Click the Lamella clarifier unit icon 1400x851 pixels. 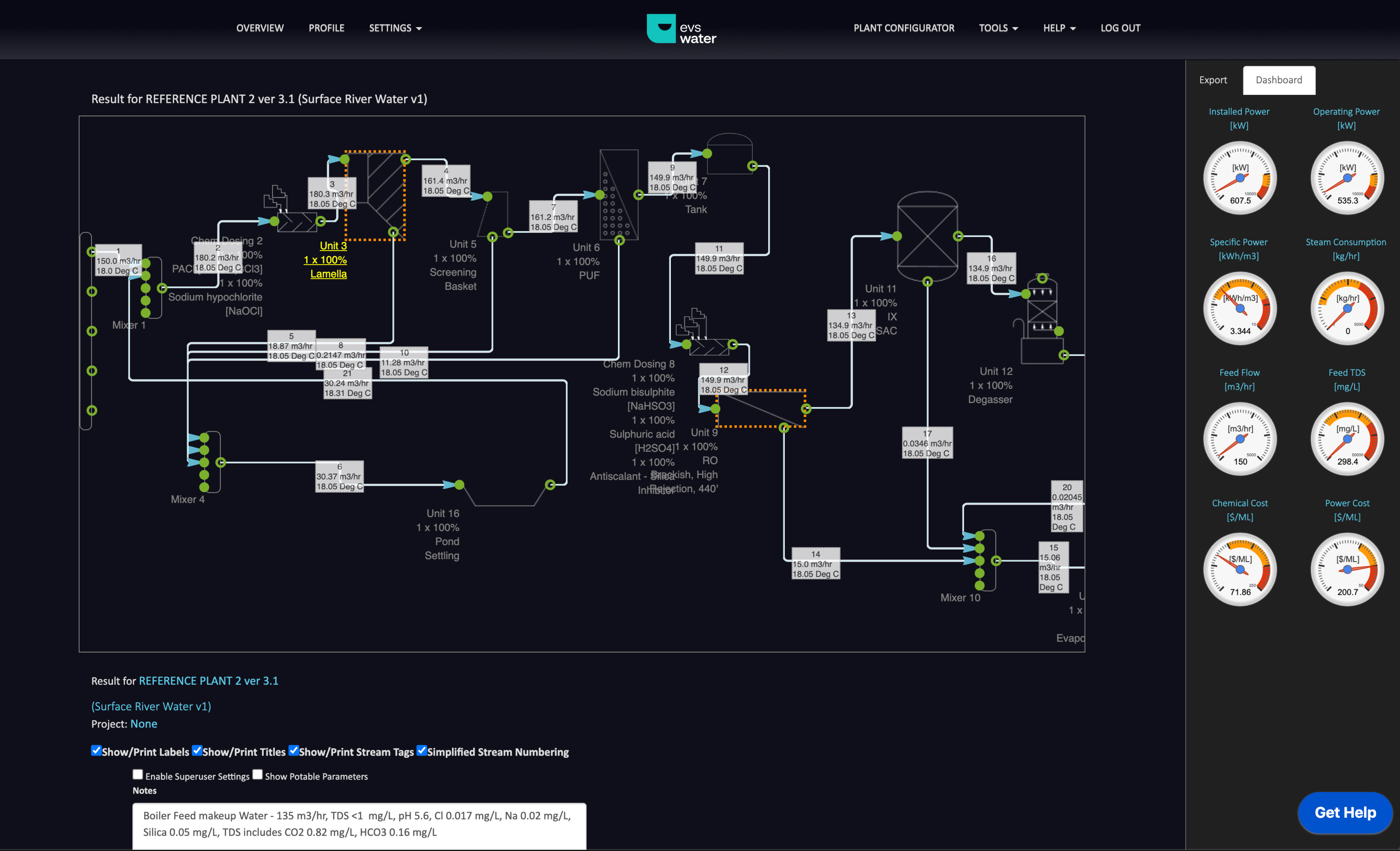376,195
